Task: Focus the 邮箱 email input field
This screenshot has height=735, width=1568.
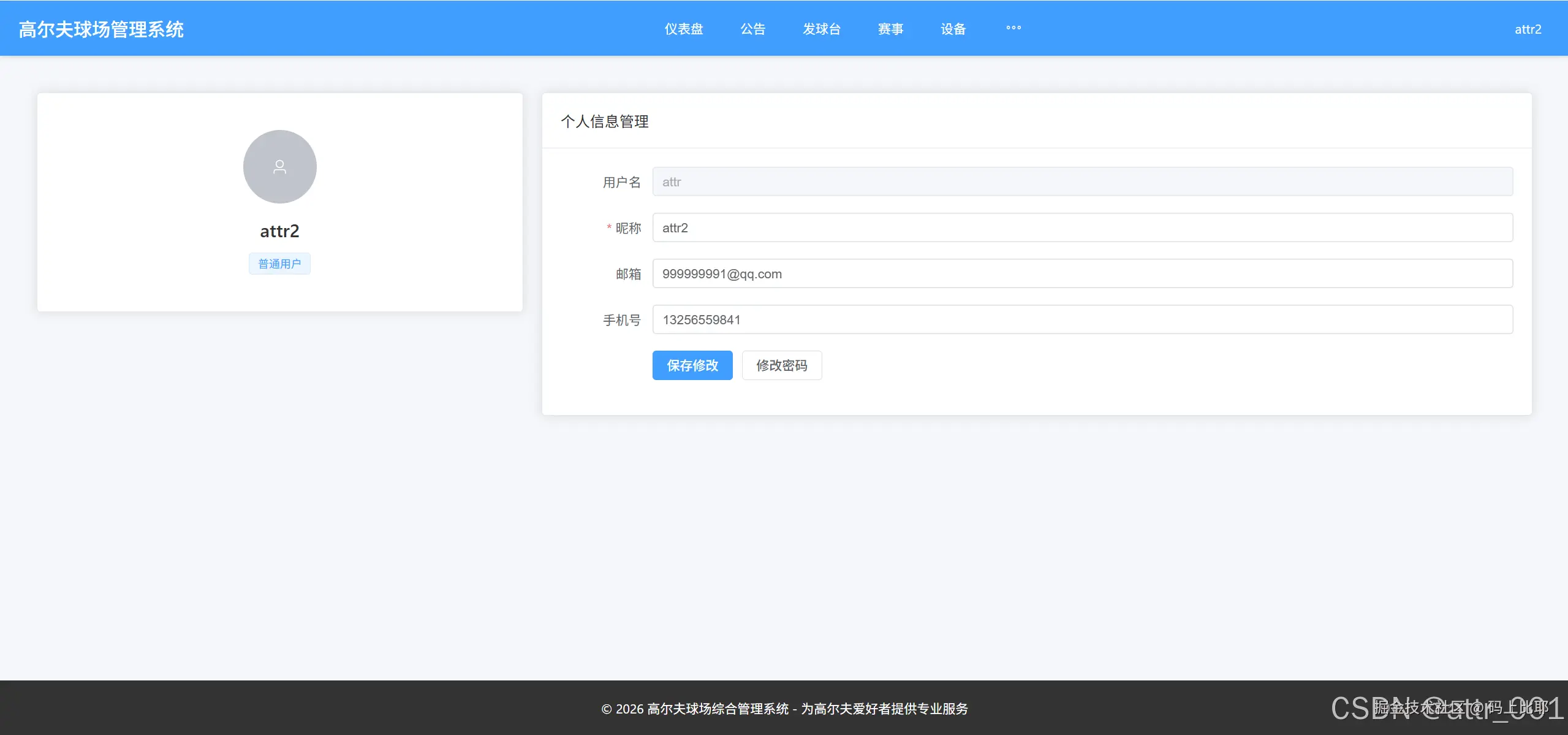Action: pyautogui.click(x=1083, y=274)
